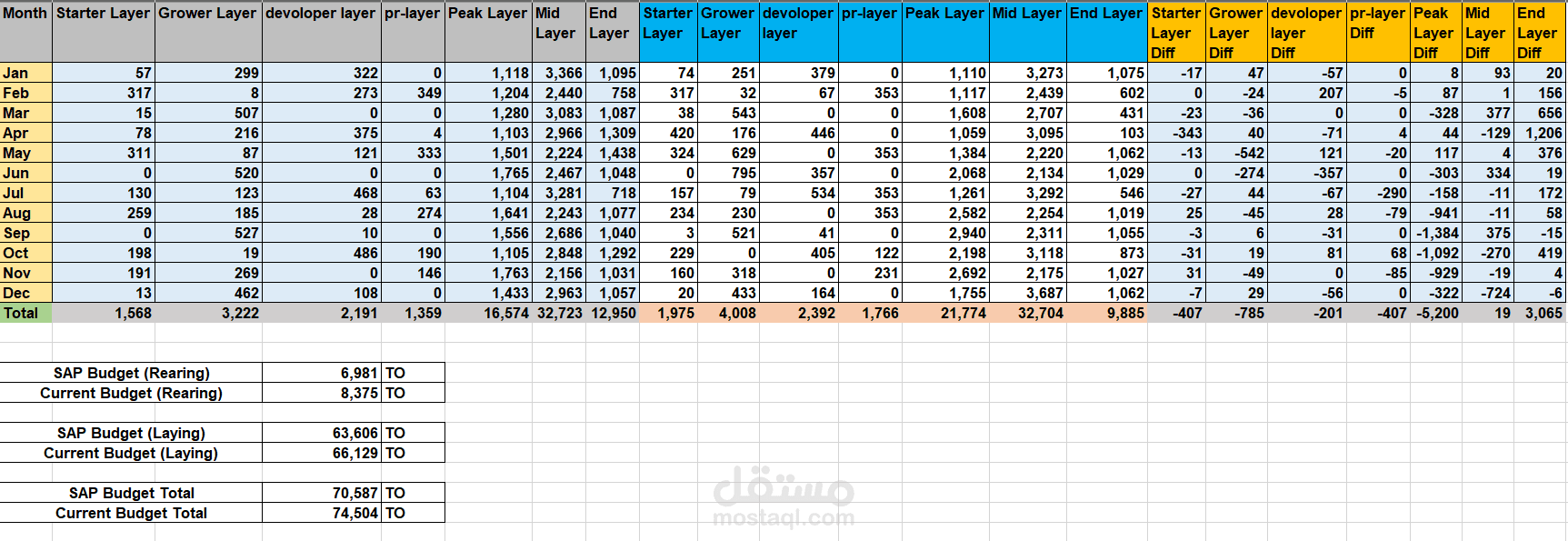Select the orange total cell 1,975

pyautogui.click(x=669, y=313)
